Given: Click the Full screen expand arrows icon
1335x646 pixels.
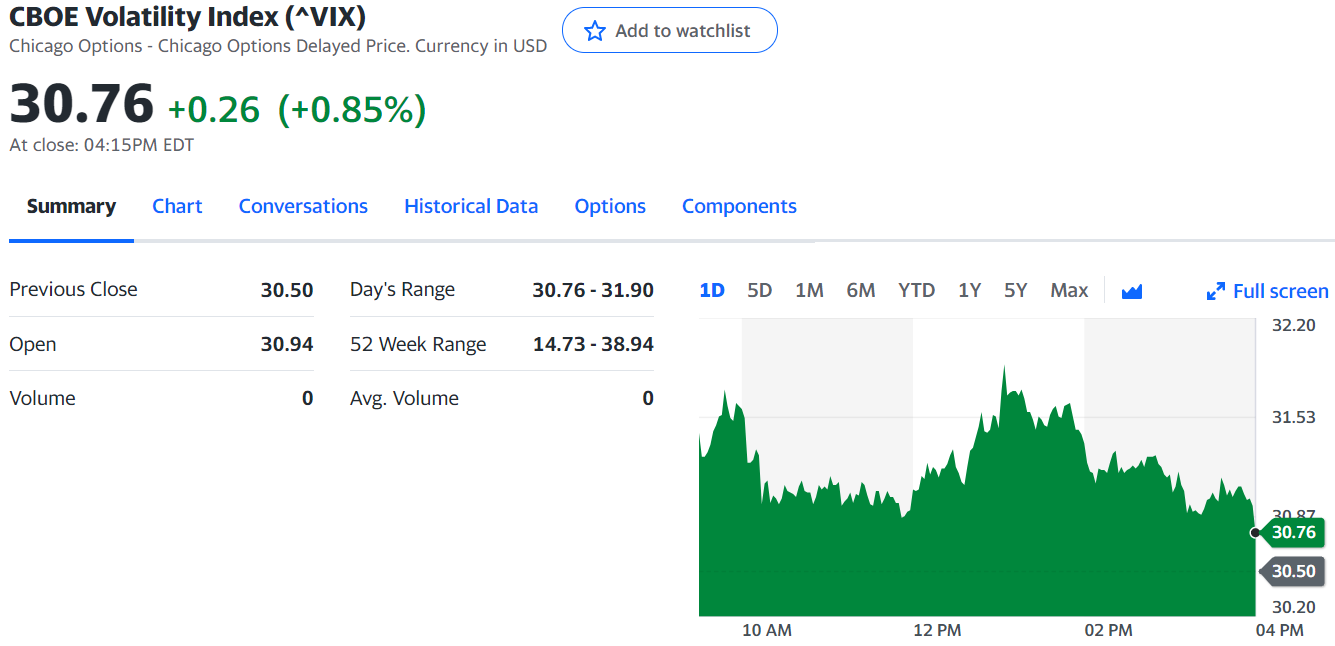Looking at the screenshot, I should [x=1216, y=291].
